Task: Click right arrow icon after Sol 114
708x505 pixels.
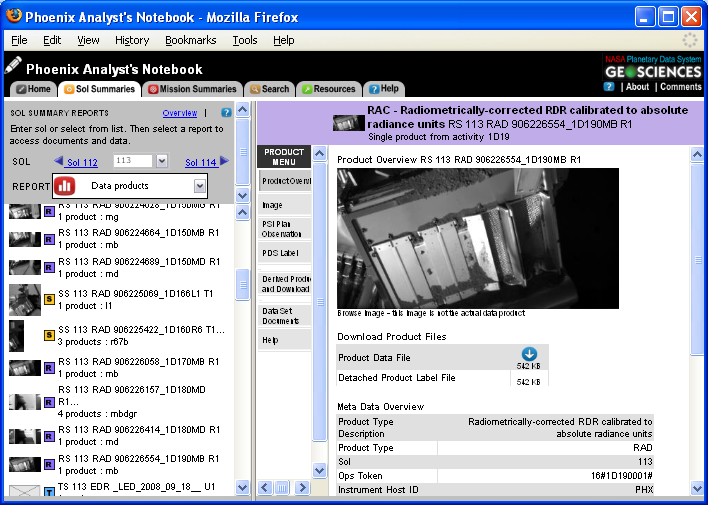Action: [x=224, y=160]
